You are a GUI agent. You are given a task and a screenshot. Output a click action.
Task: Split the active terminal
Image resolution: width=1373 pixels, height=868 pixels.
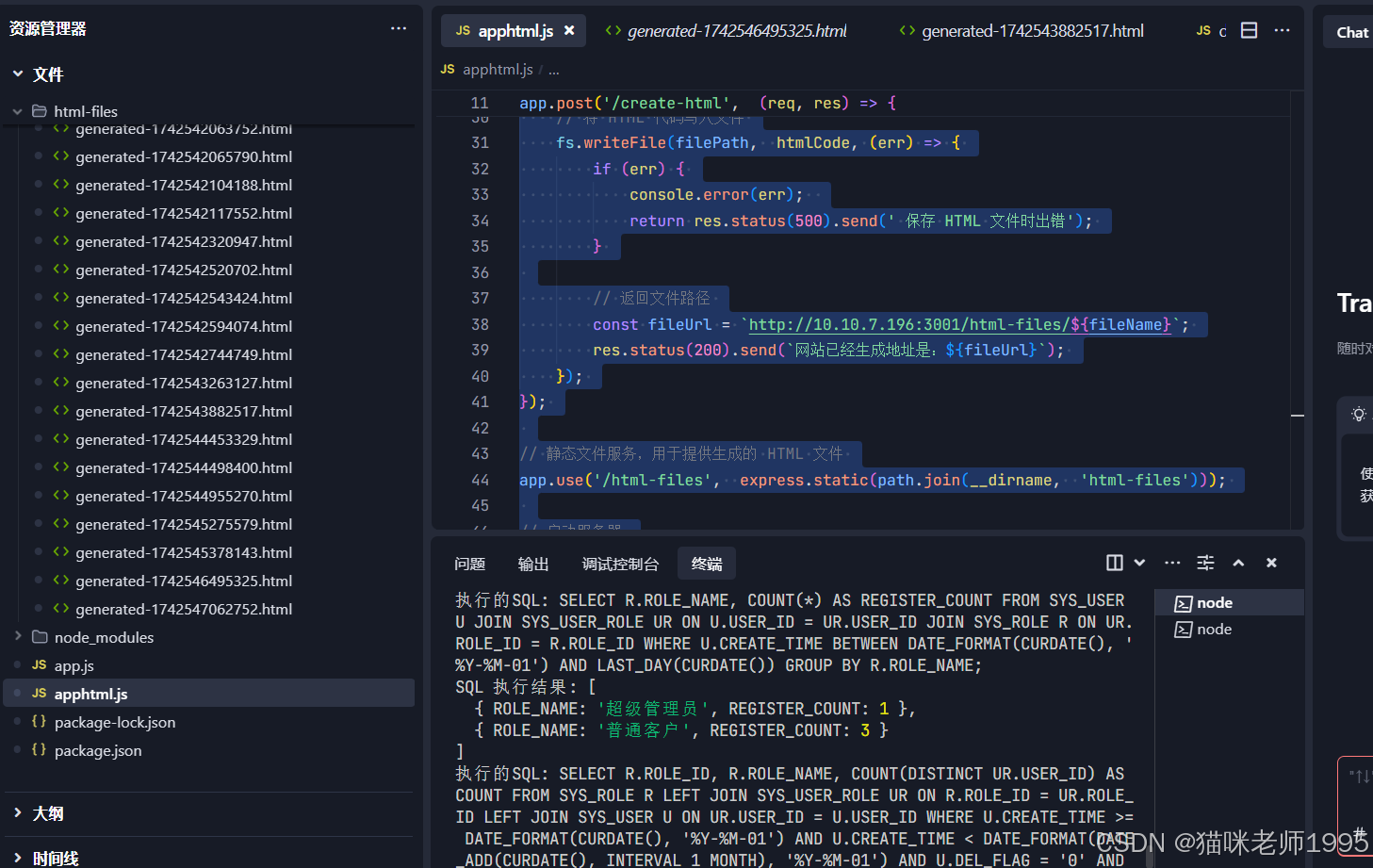point(1113,563)
